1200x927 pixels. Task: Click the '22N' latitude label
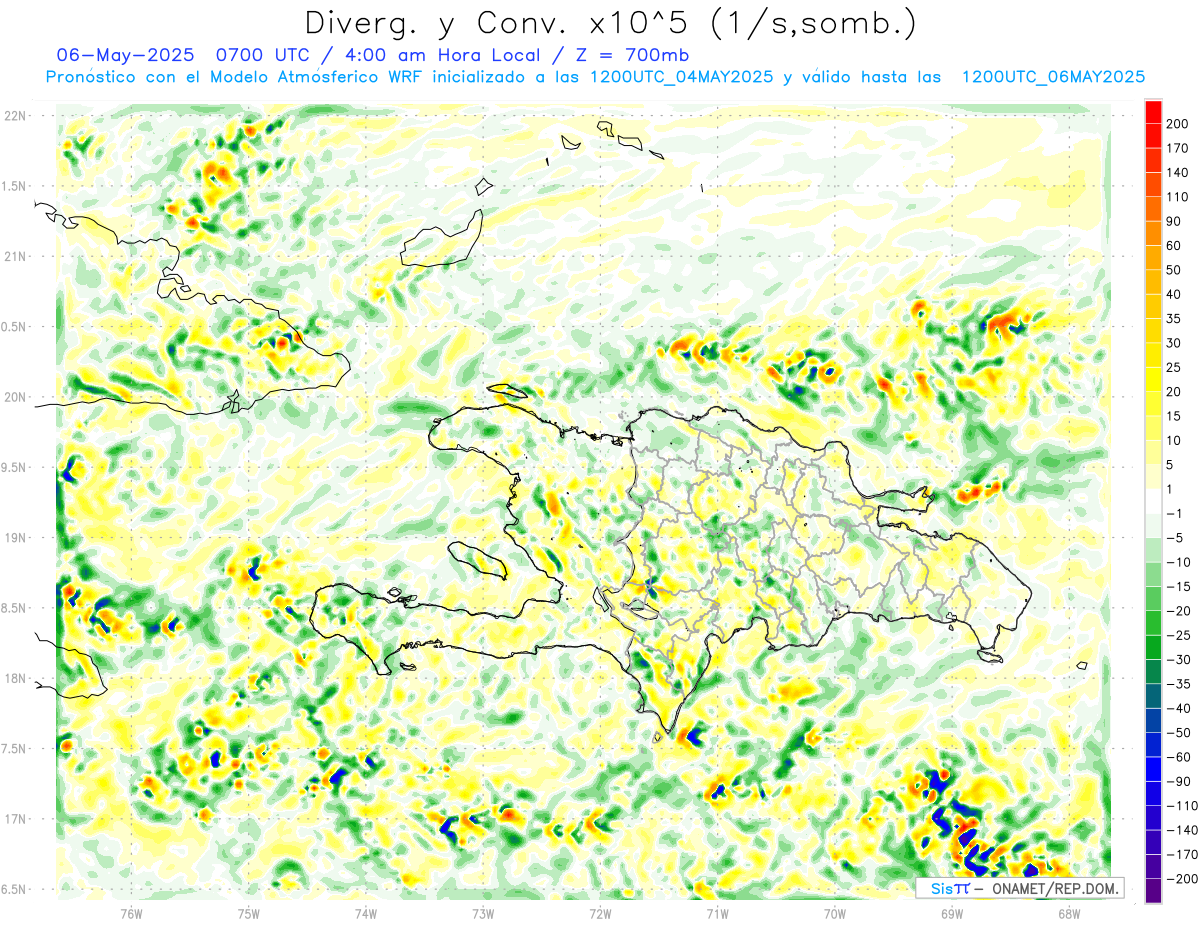[x=15, y=116]
